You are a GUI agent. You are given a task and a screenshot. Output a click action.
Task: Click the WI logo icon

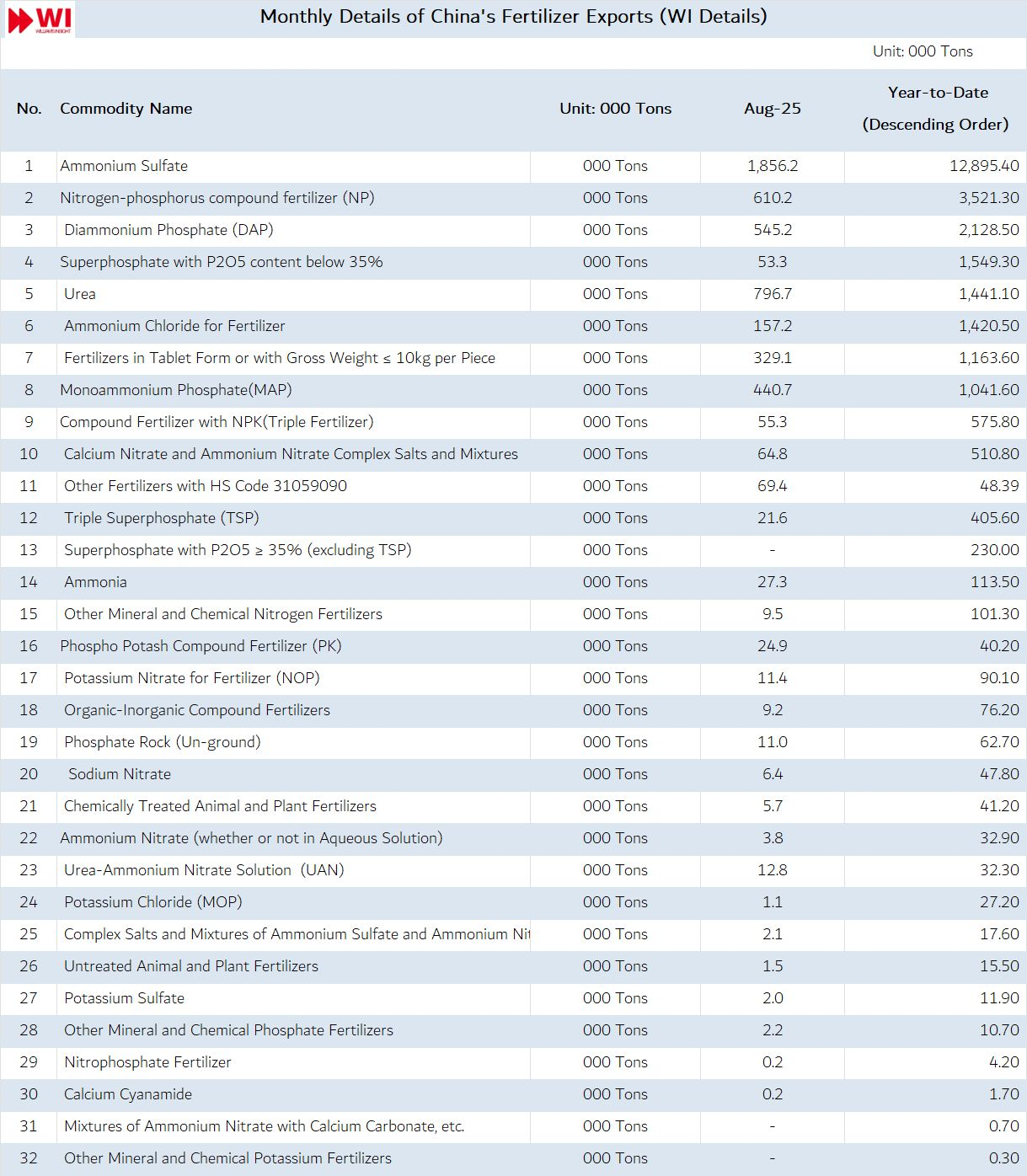tap(39, 19)
